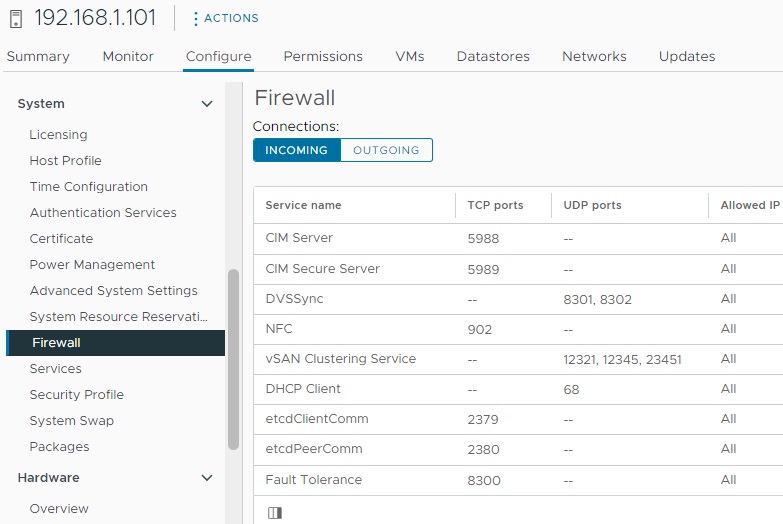Click the sidebar vertical scrollbar
The width and height of the screenshot is (783, 524).
234,360
